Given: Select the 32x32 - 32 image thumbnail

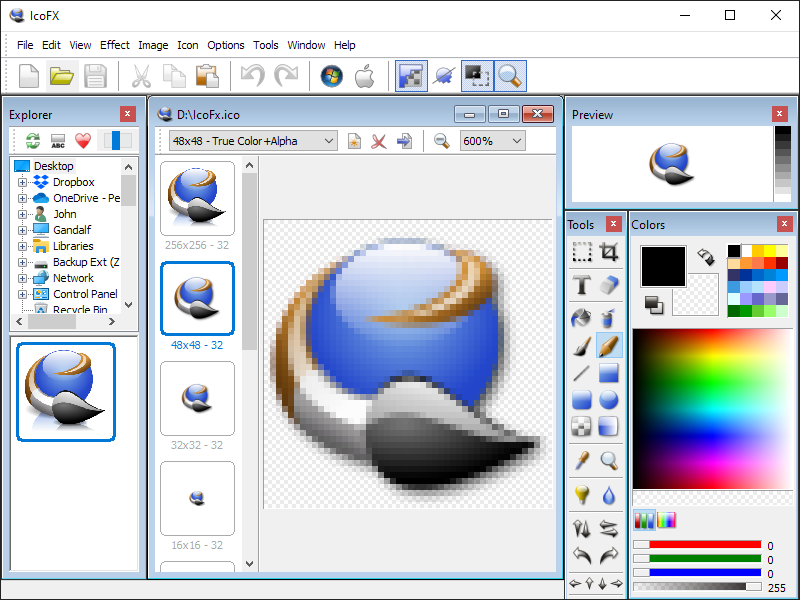Looking at the screenshot, I should [x=197, y=398].
